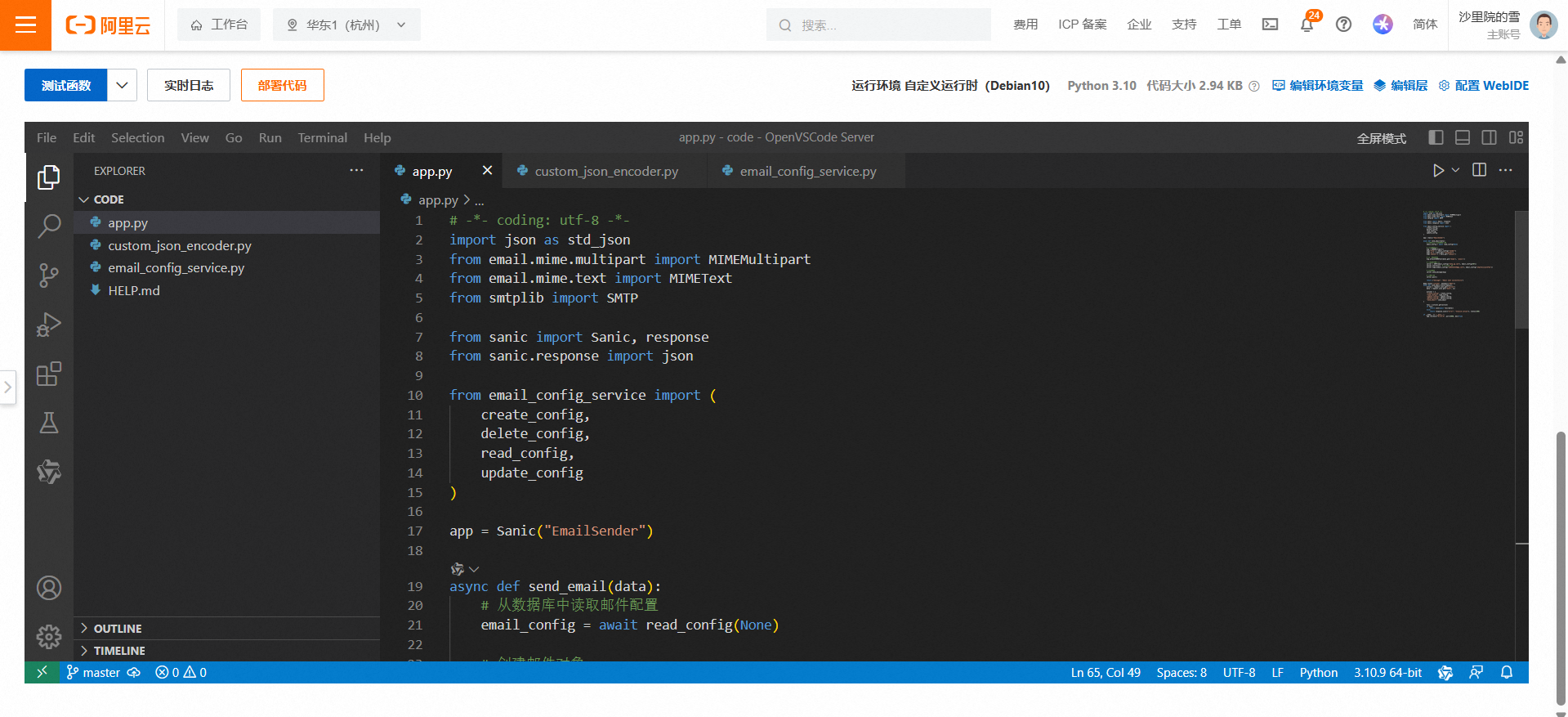Toggle fullscreen mode 全屏模式
Viewport: 1568px width, 717px height.
tap(1382, 138)
